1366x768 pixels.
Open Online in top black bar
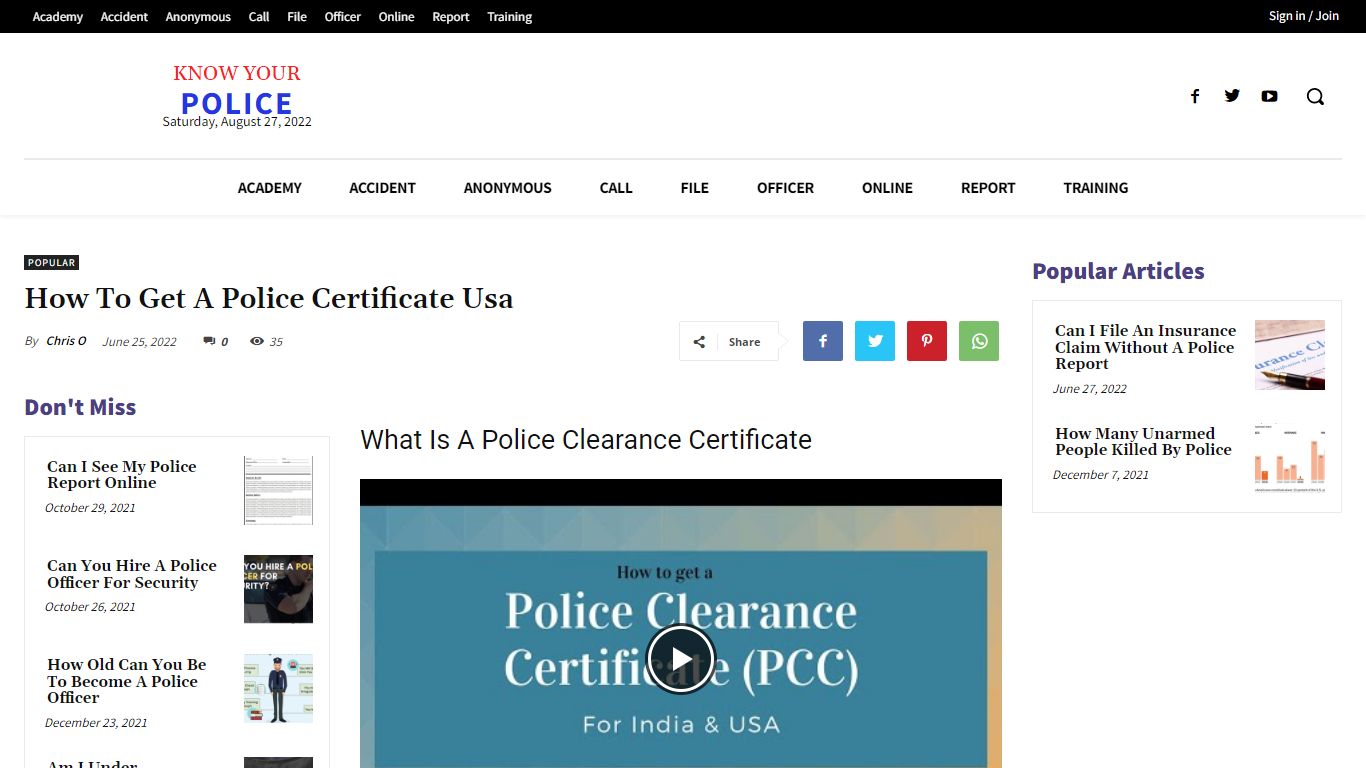click(x=397, y=17)
